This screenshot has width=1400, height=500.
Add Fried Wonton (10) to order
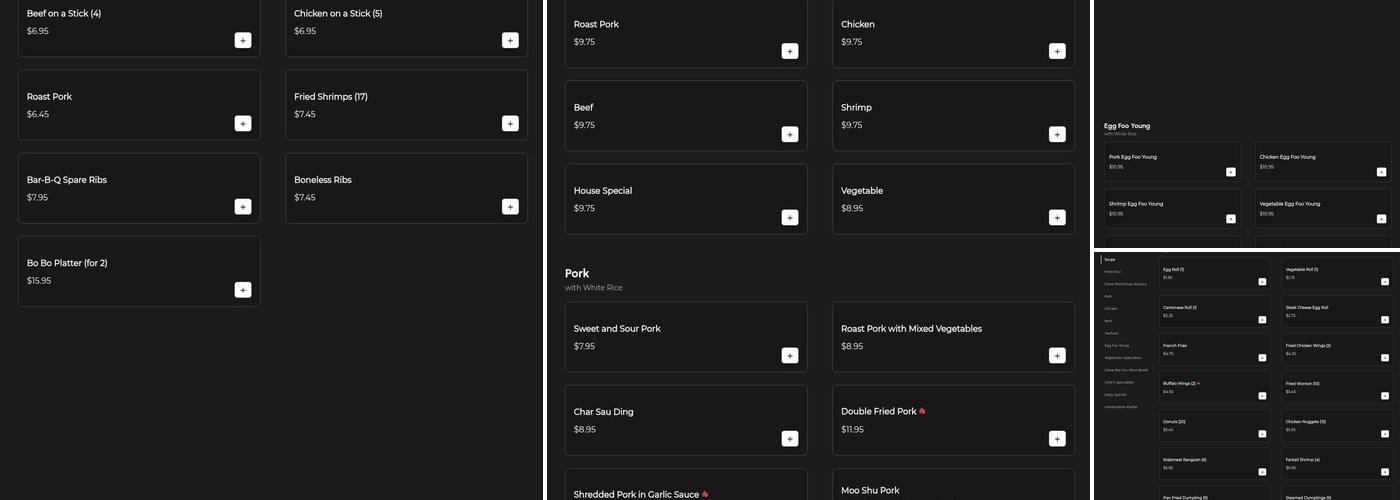(x=1385, y=396)
